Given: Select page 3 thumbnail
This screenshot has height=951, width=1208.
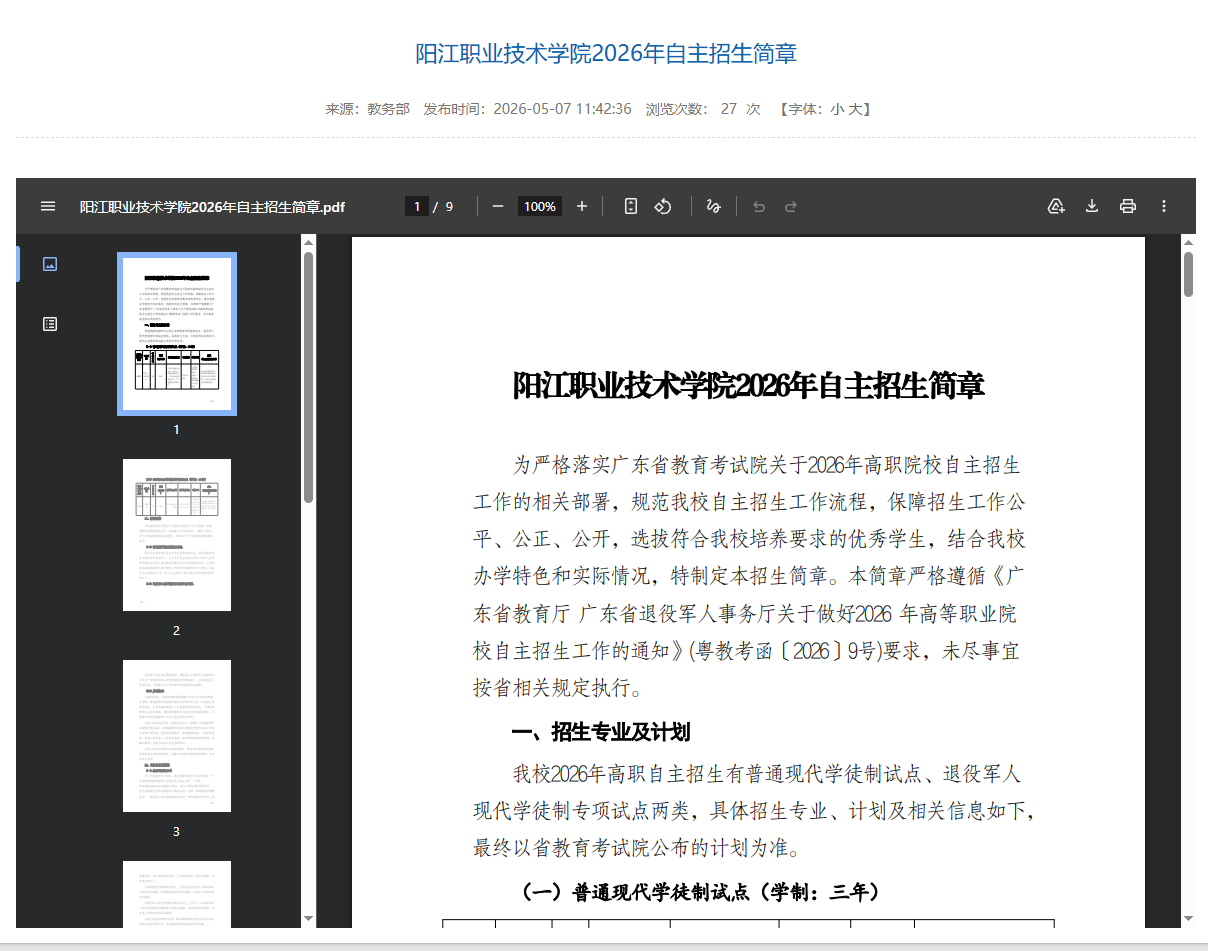Looking at the screenshot, I should pos(177,736).
